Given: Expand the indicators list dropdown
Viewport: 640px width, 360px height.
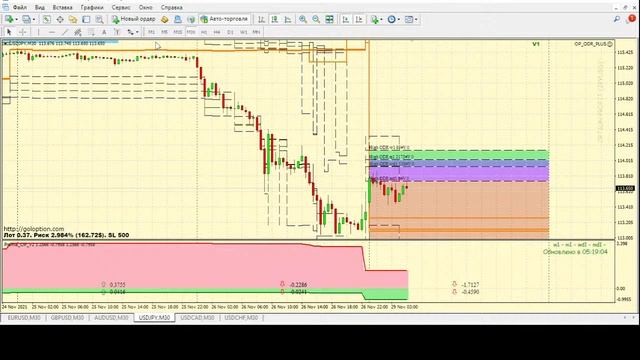Looking at the screenshot, I should [x=381, y=19].
